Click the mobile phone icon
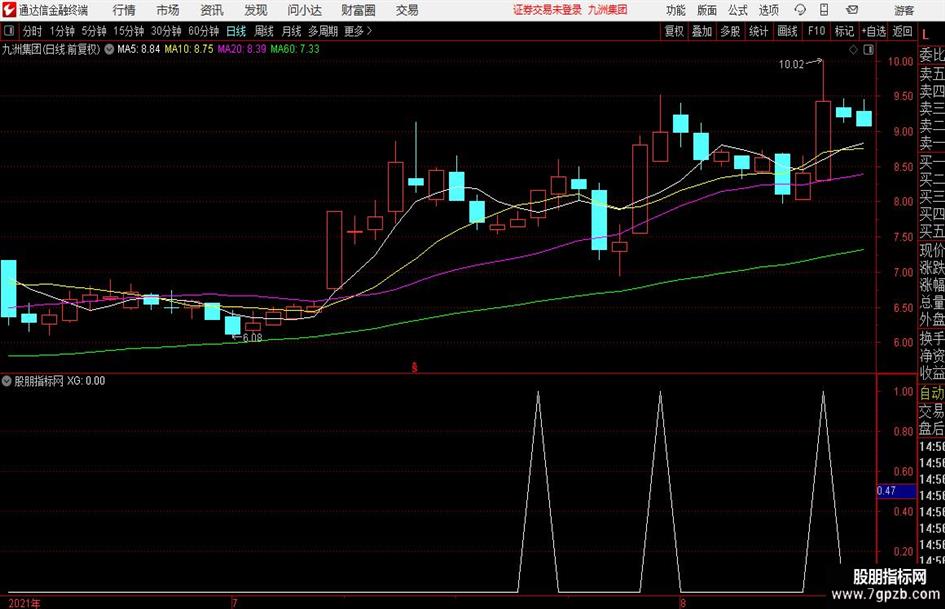Screen dimensions: 945x609 824,10
